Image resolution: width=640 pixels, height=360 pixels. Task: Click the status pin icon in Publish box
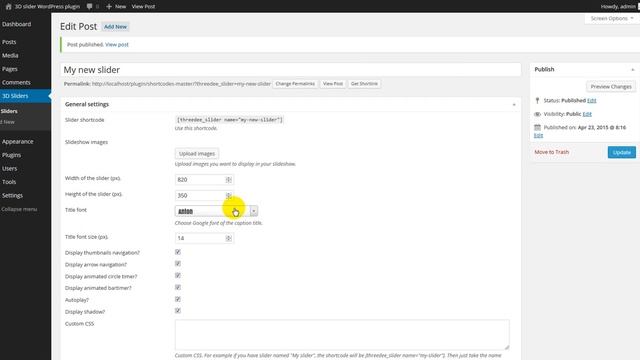538,100
